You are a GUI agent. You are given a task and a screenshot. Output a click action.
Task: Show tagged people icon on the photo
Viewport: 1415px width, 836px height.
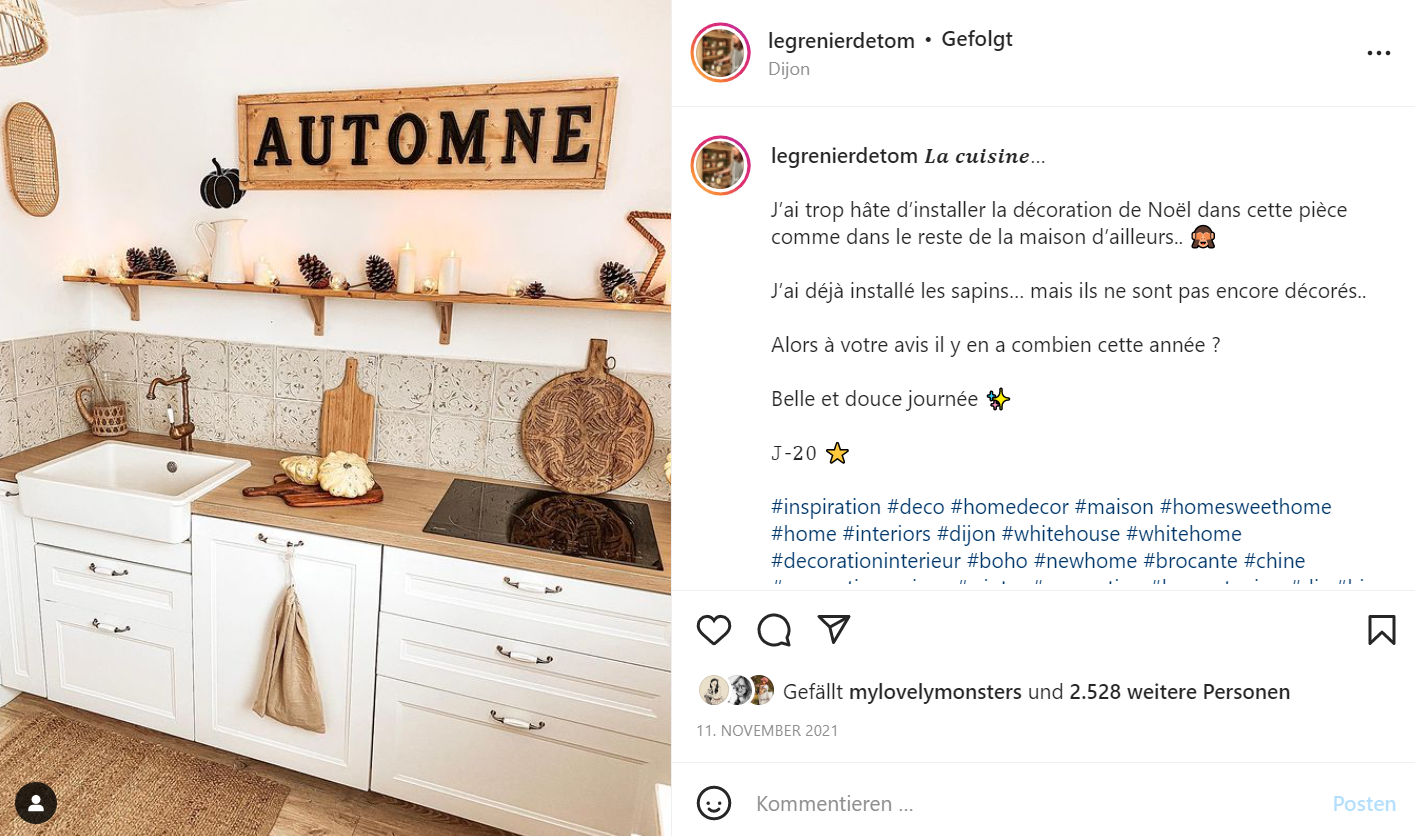36,802
